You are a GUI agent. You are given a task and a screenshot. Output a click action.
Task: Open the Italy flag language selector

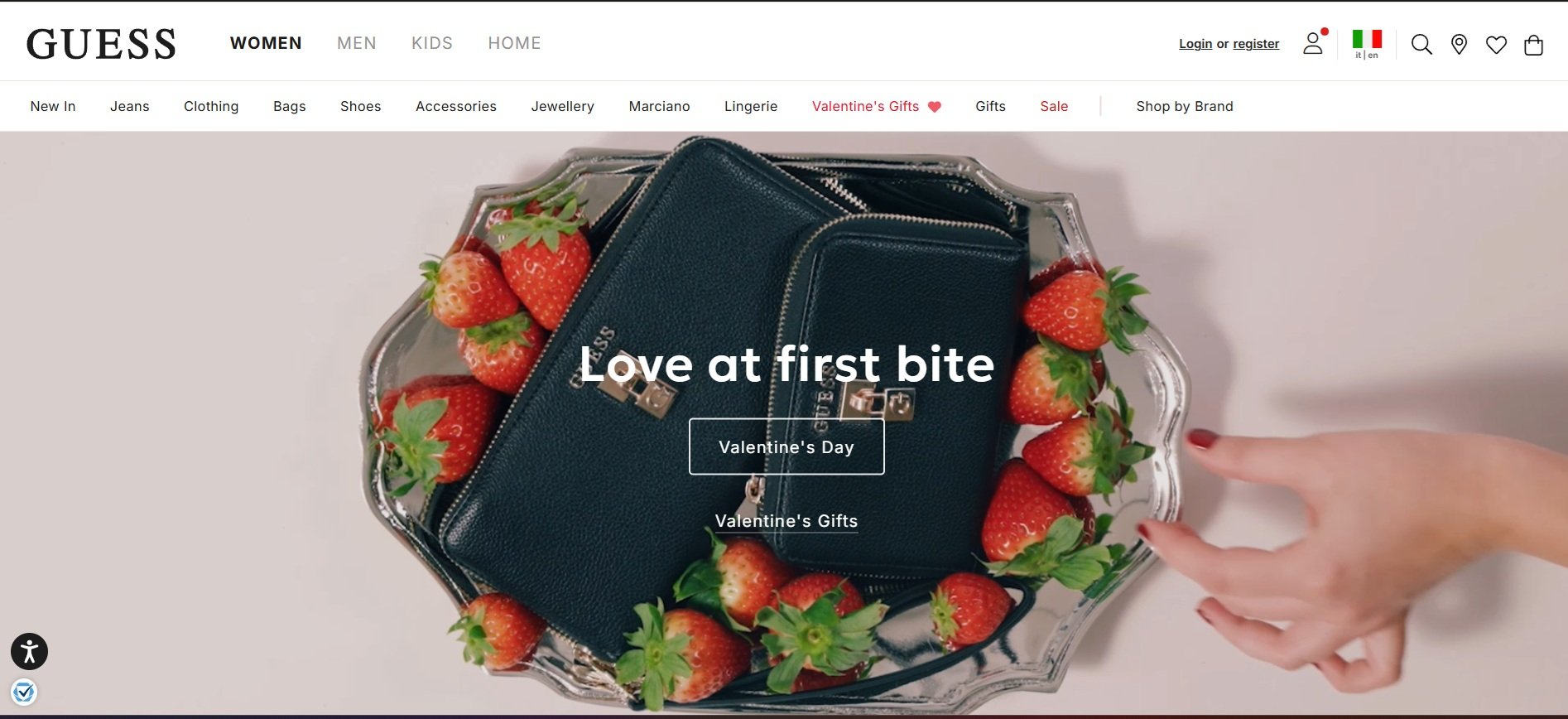pos(1367,44)
